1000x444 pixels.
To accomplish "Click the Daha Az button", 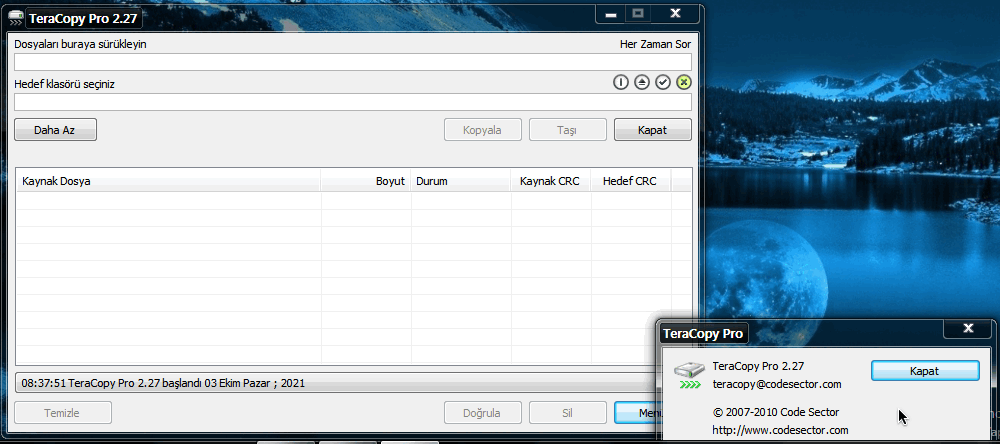I will tap(55, 130).
